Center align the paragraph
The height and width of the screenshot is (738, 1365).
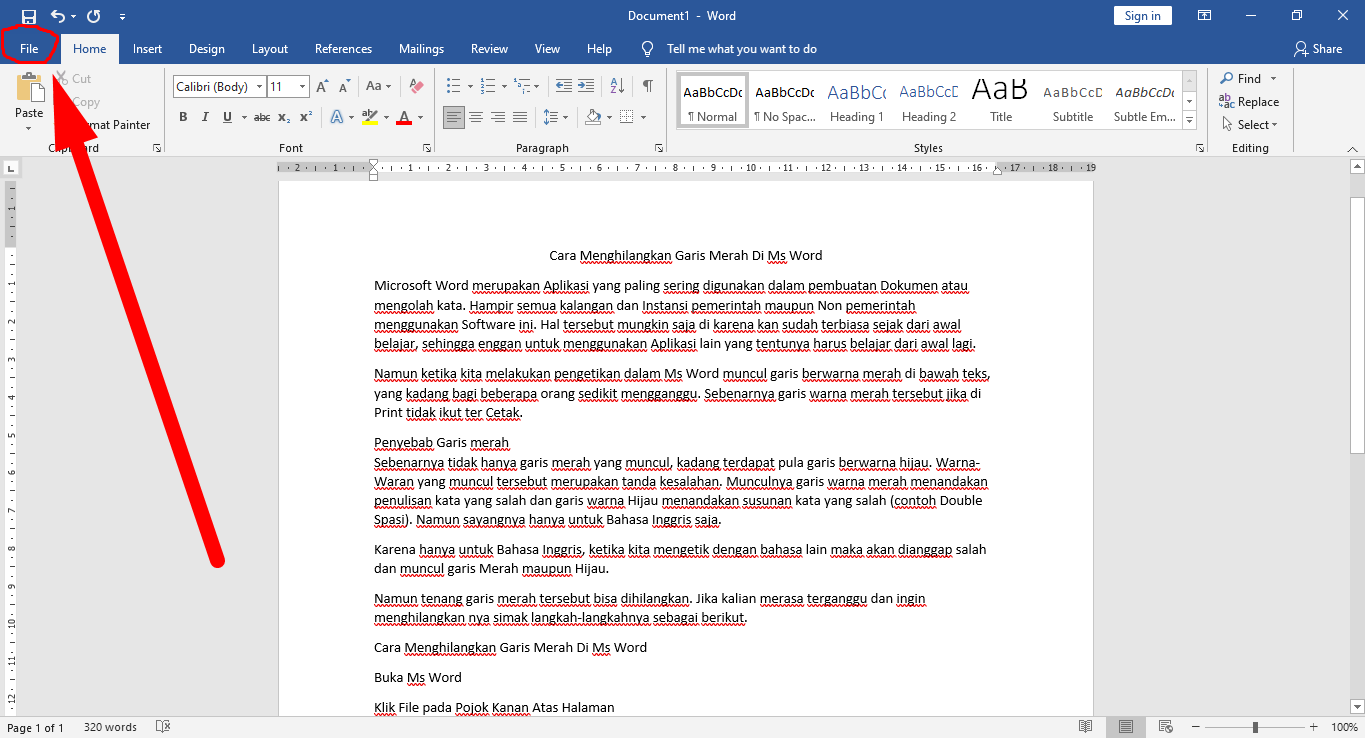[476, 117]
